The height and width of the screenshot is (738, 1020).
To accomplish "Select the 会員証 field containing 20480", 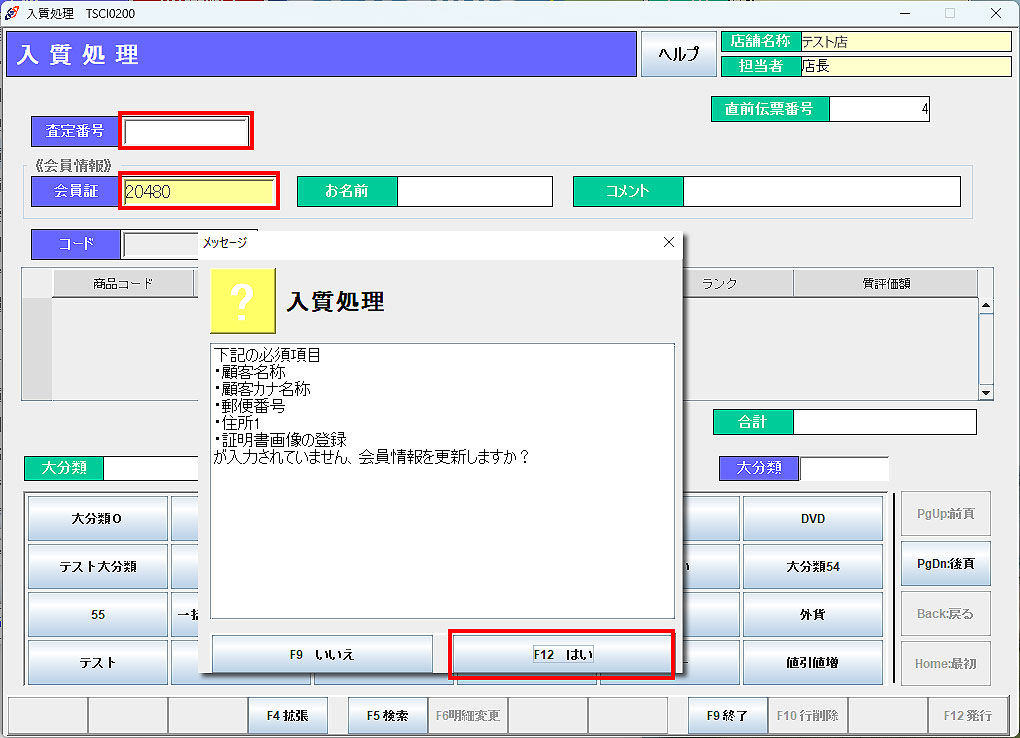I will (x=198, y=191).
